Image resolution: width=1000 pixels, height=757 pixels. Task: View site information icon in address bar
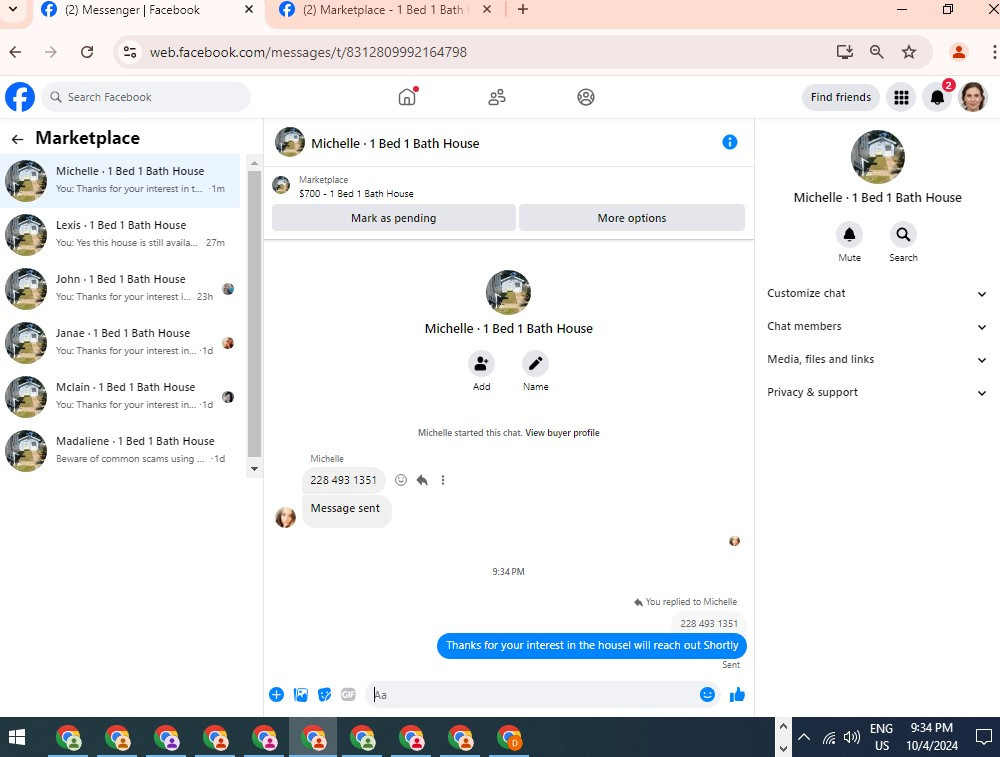pos(130,52)
